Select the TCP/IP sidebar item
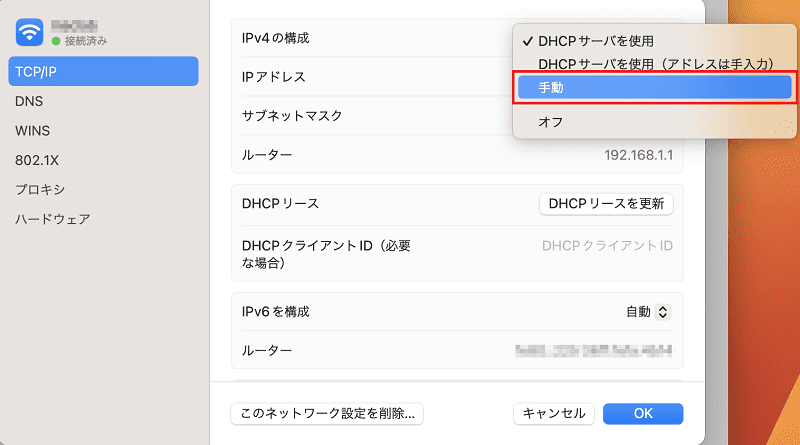This screenshot has width=800, height=445. [x=103, y=71]
